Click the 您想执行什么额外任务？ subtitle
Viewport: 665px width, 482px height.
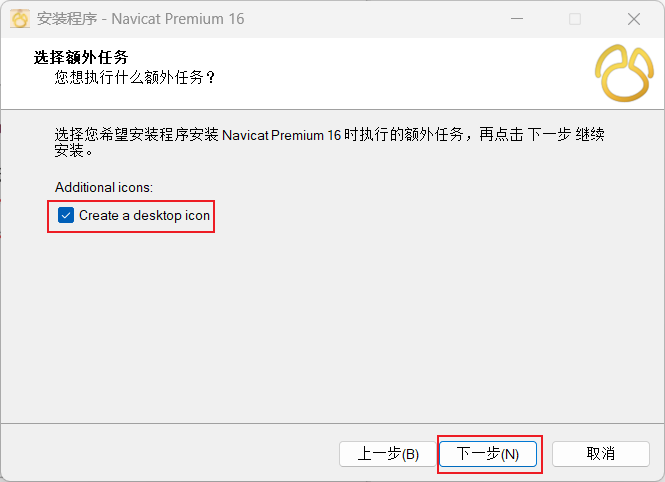135,77
